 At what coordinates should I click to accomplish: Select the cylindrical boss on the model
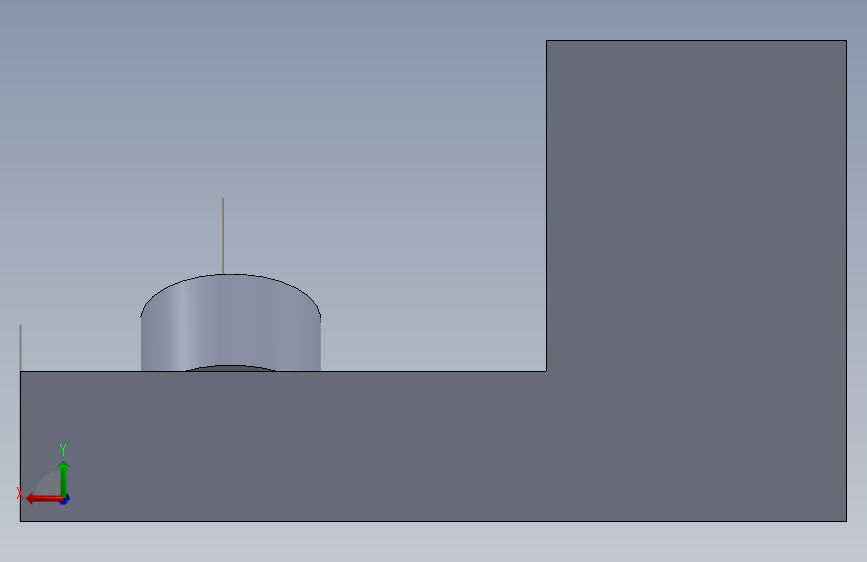coord(231,322)
